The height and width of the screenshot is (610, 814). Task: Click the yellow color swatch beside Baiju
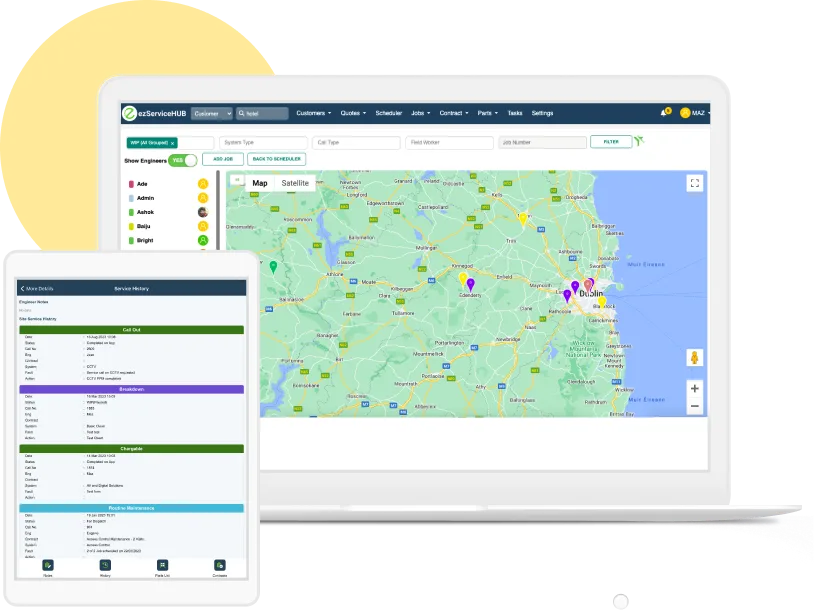(131, 226)
